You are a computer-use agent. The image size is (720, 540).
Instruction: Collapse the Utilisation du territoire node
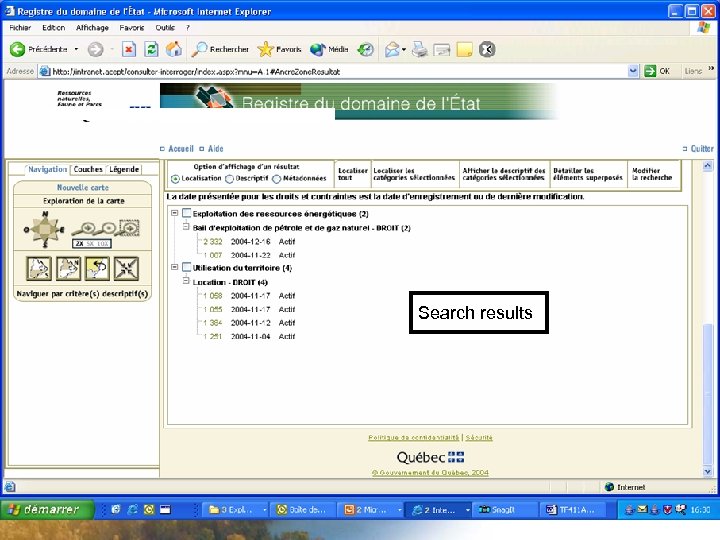(x=174, y=267)
